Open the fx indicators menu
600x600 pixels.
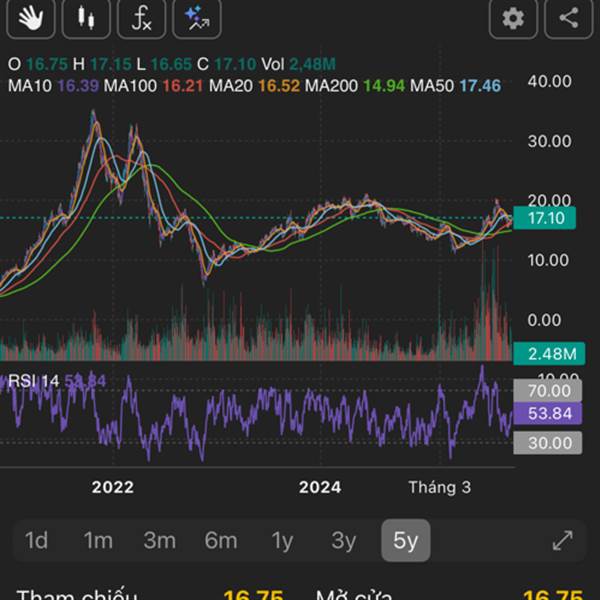(142, 18)
